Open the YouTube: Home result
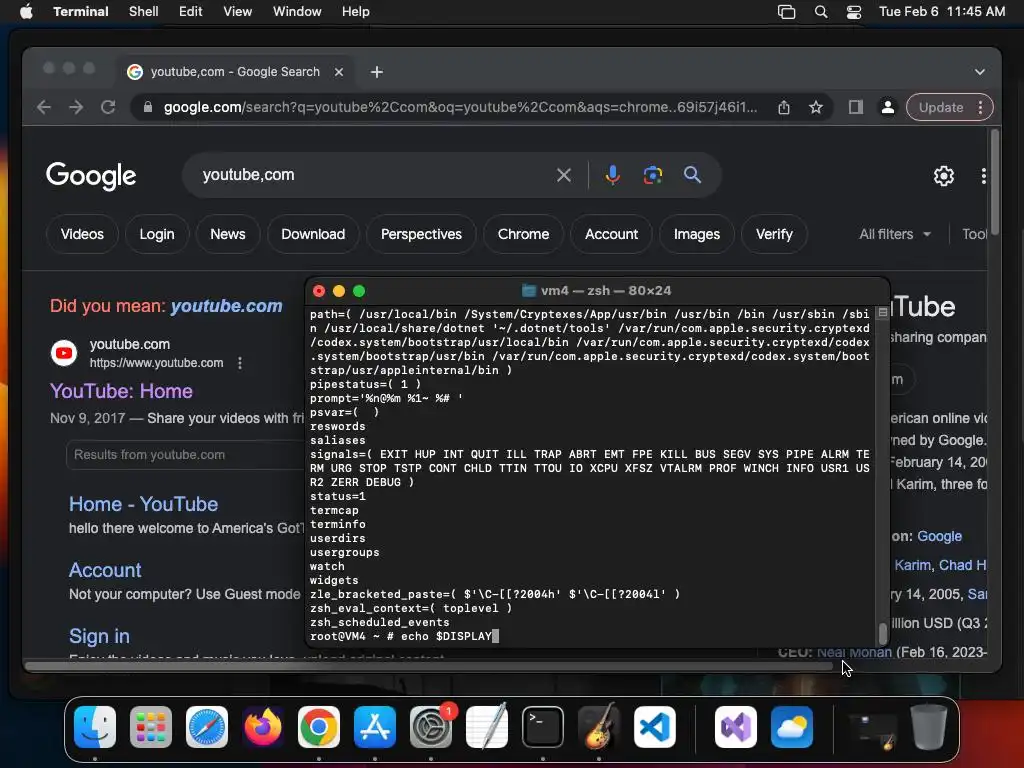The image size is (1024, 768). [121, 391]
